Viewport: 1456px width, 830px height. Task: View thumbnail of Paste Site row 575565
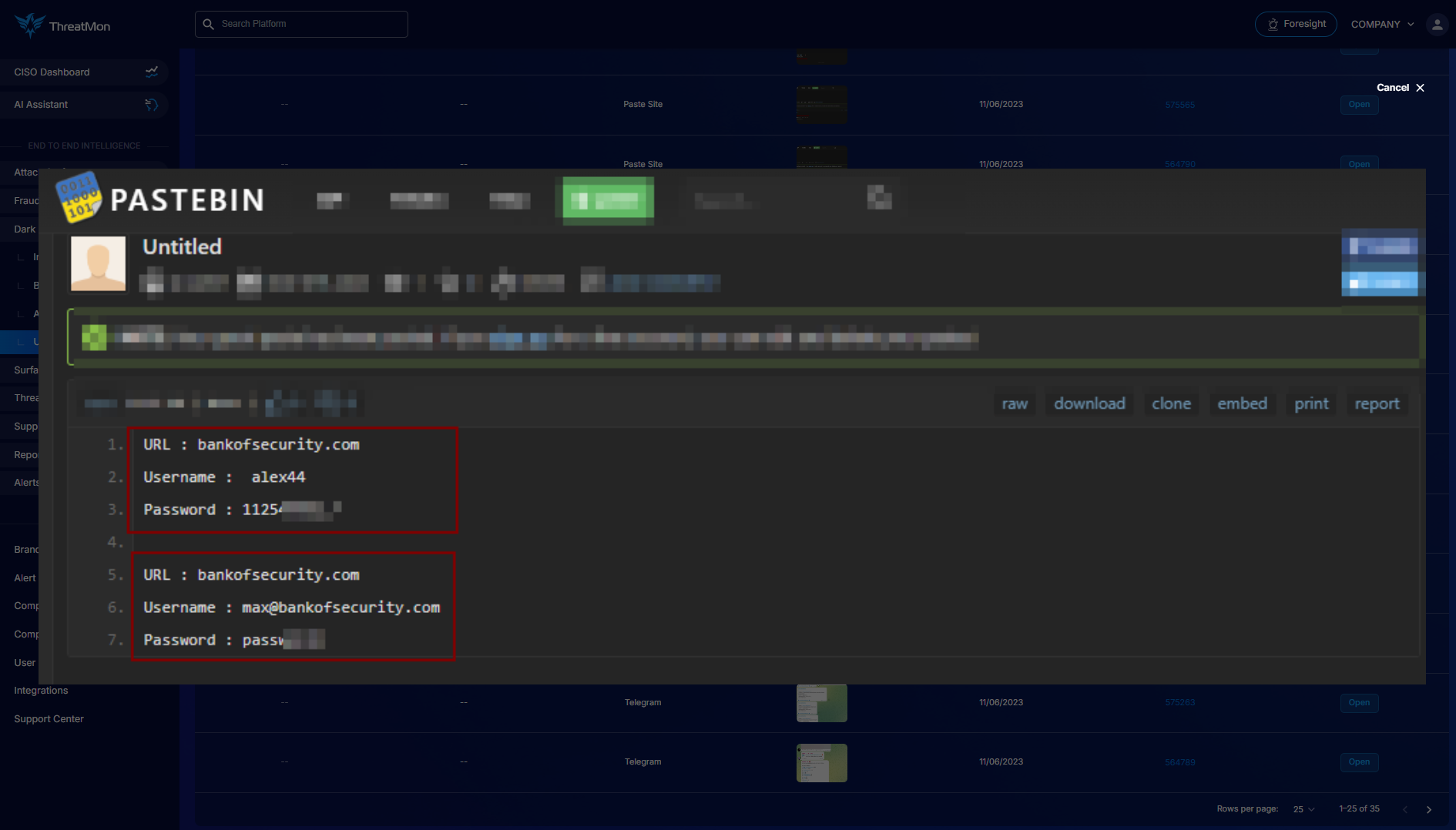(821, 105)
